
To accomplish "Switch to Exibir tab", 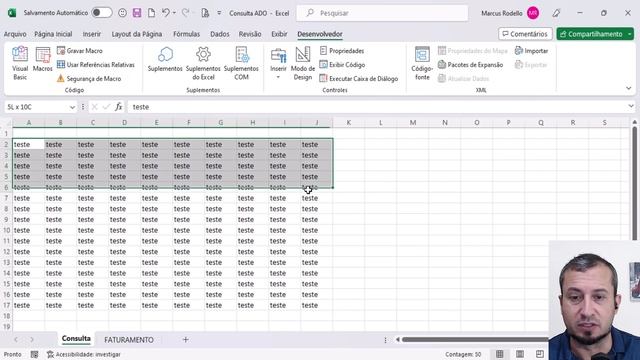I will (x=279, y=34).
